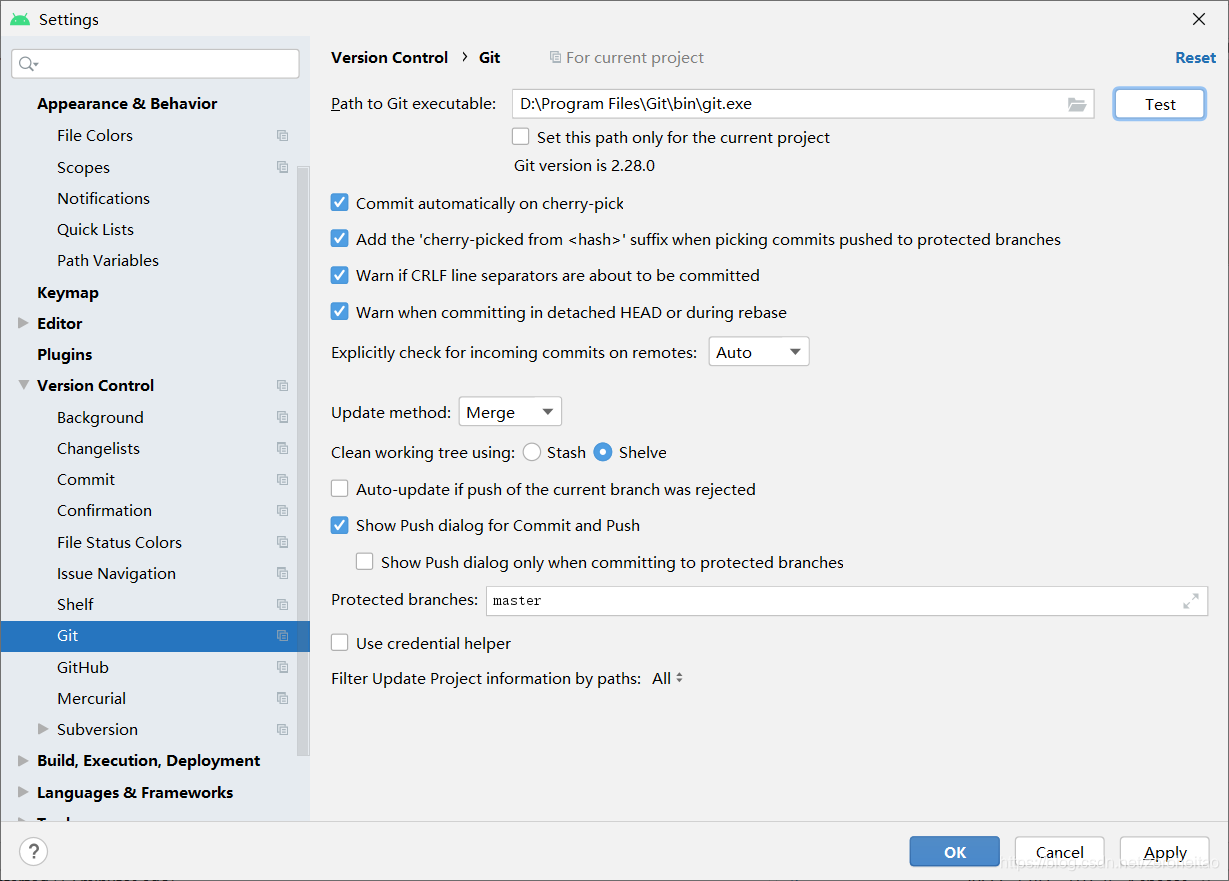Screen dimensions: 1229x881
Task: Disable 'Commit automatically on cherry-pick'
Action: tap(339, 202)
